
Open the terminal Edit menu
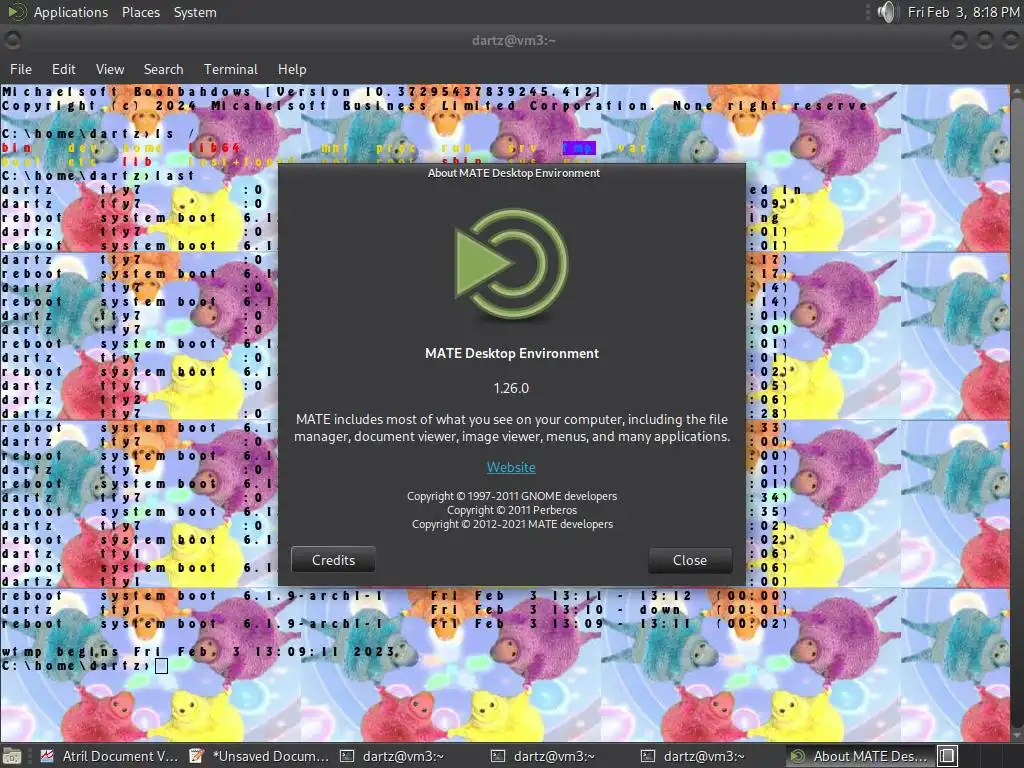tap(63, 69)
